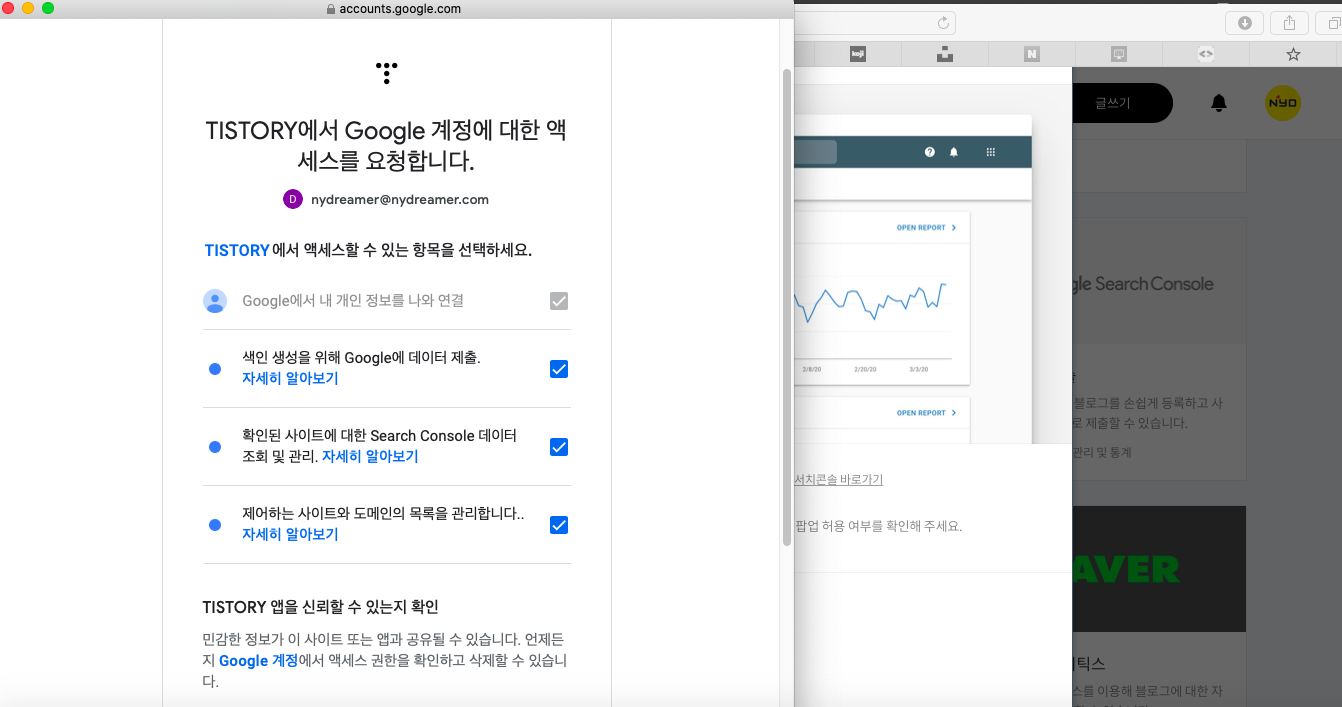Click the Google Search Console logo text
Image resolution: width=1342 pixels, height=707 pixels.
click(x=1143, y=284)
